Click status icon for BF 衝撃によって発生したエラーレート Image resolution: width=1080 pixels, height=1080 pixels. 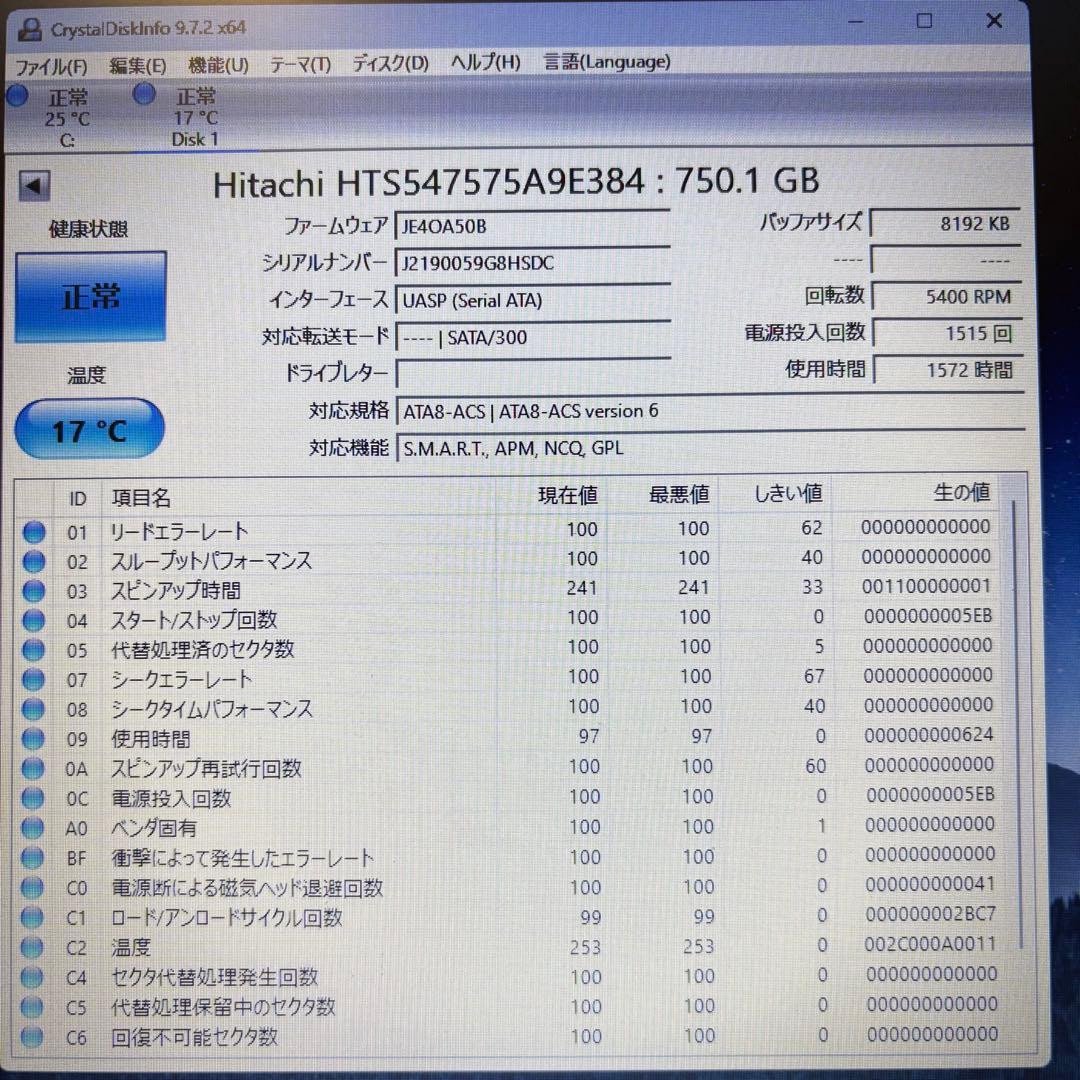coord(32,858)
